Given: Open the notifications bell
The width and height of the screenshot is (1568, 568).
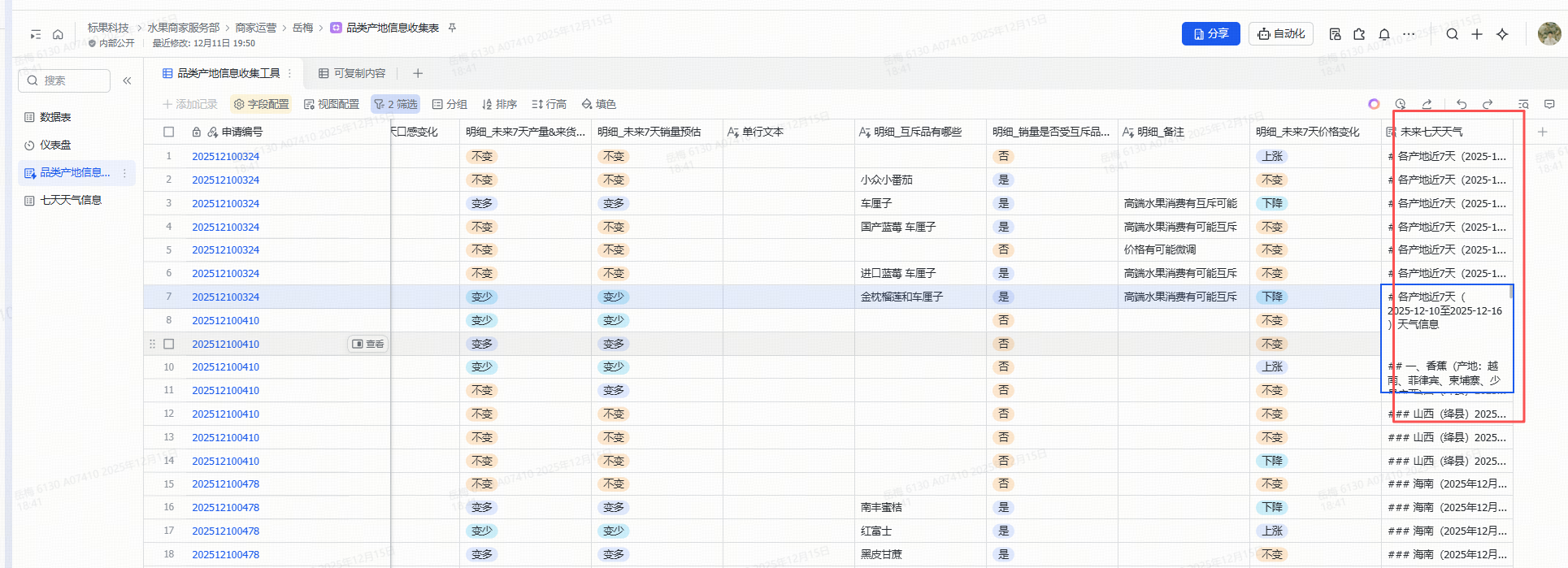Looking at the screenshot, I should pyautogui.click(x=1384, y=34).
